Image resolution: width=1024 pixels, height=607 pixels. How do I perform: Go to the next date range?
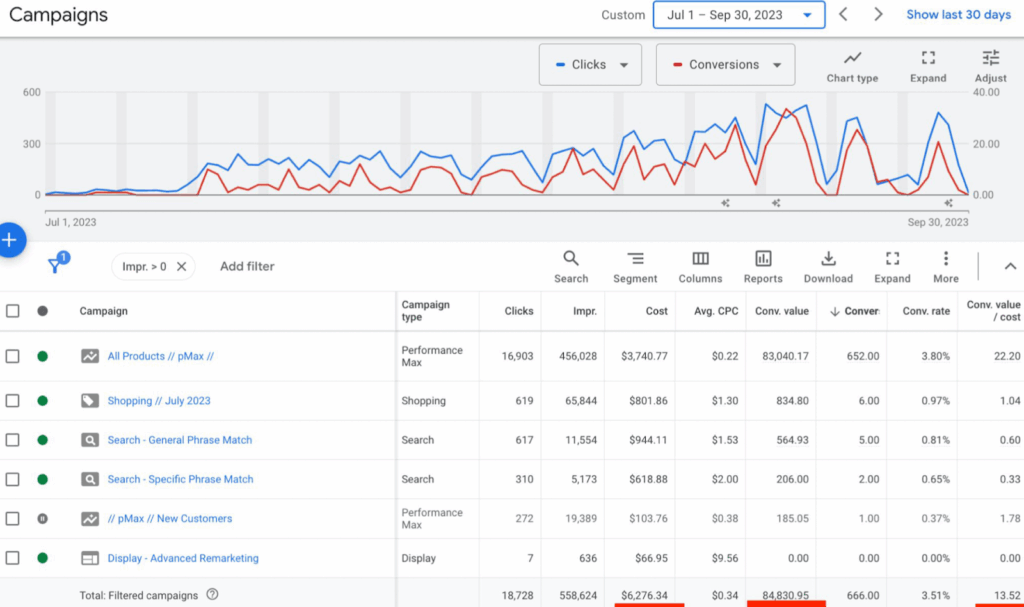878,14
